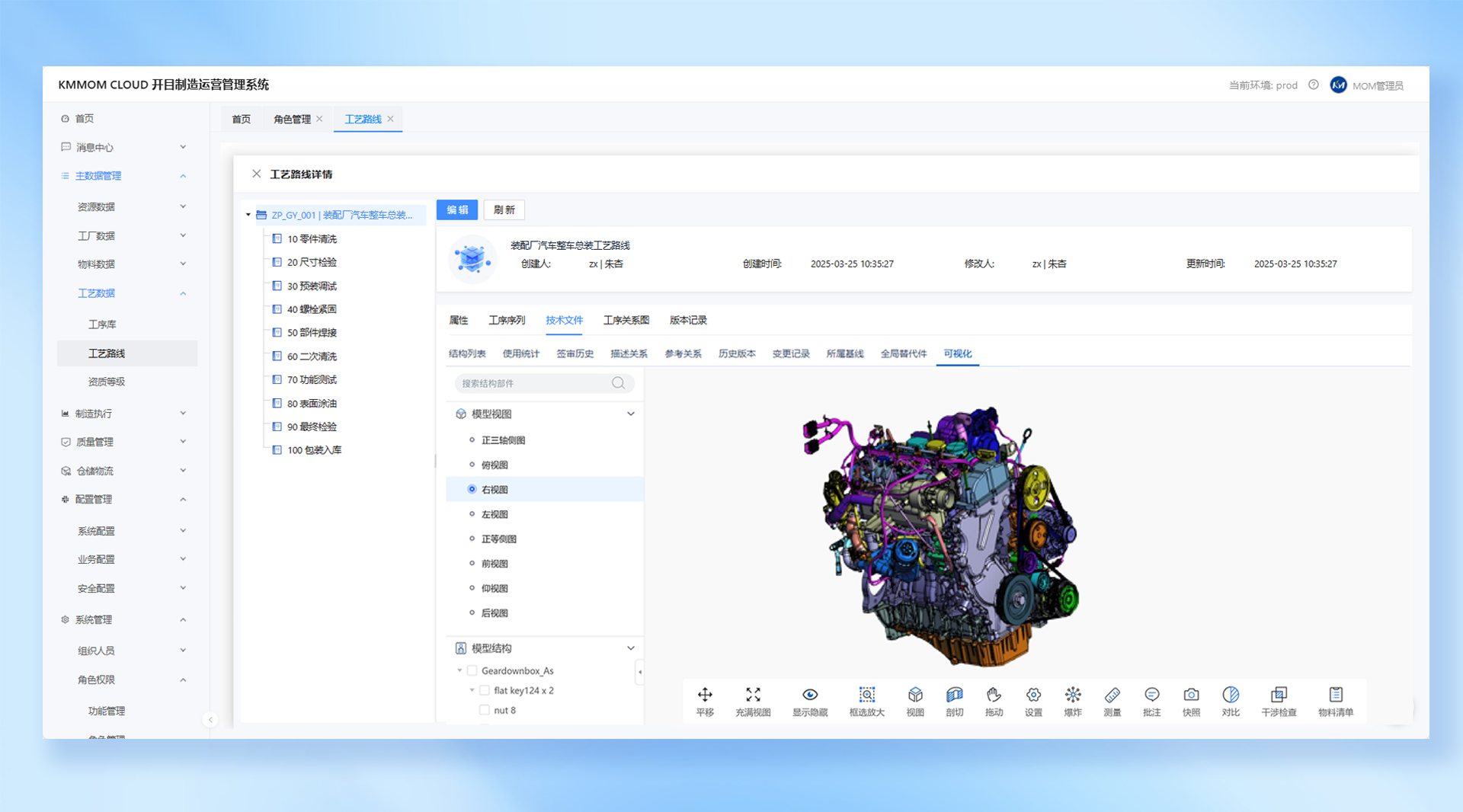This screenshot has width=1463, height=812.
Task: Click the 充满视图 fit view icon
Action: point(753,695)
